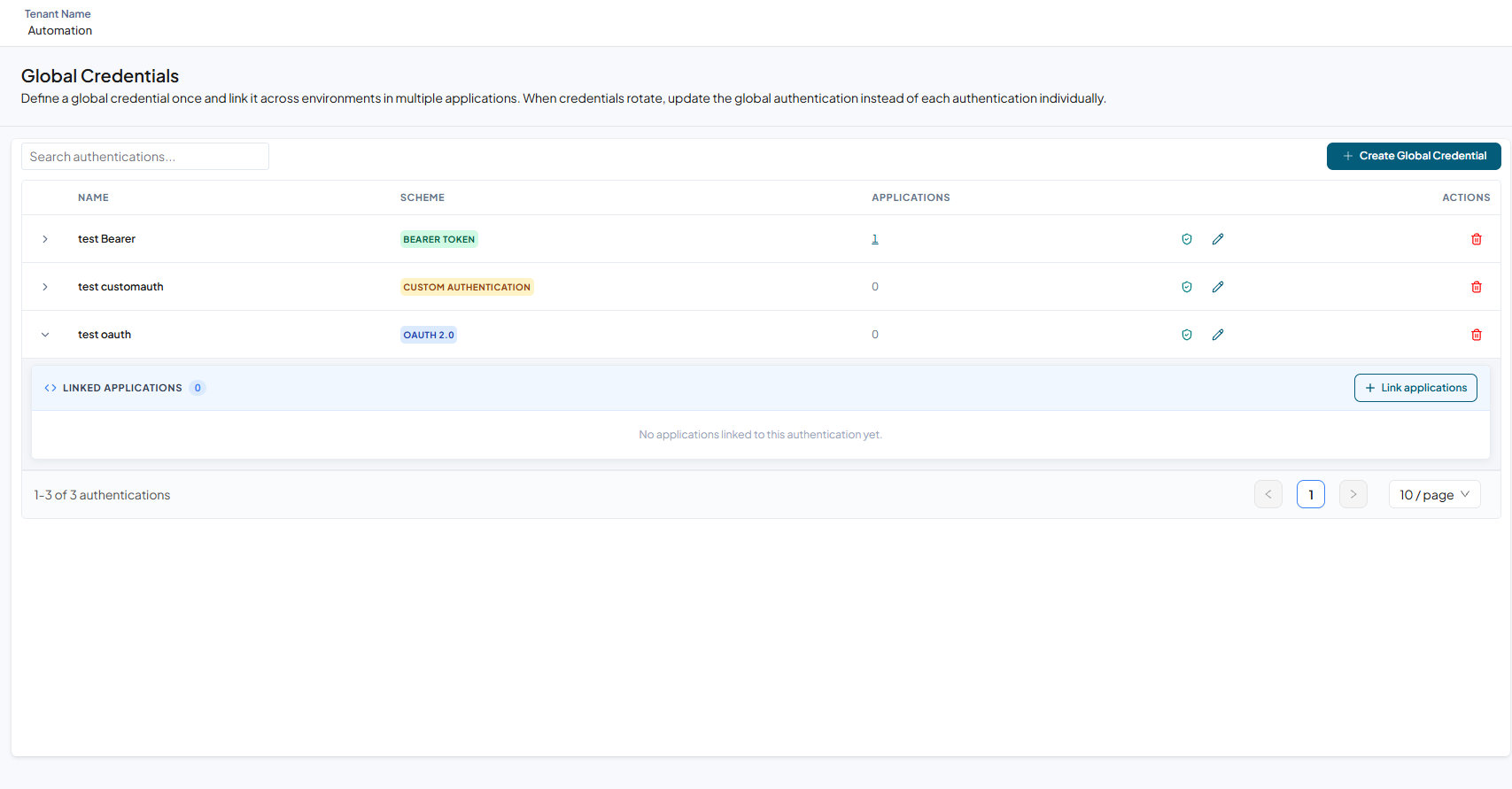Click the LINKED APPLICATIONS header label

[x=122, y=388]
